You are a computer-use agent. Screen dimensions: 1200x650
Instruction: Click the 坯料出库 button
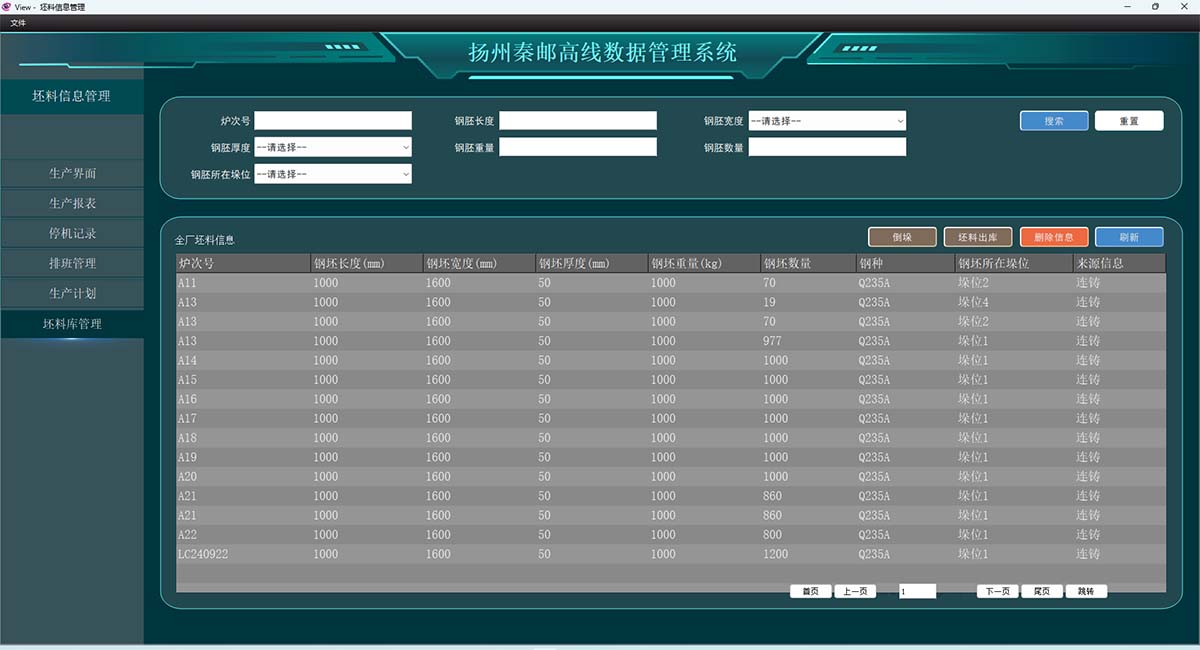click(978, 237)
